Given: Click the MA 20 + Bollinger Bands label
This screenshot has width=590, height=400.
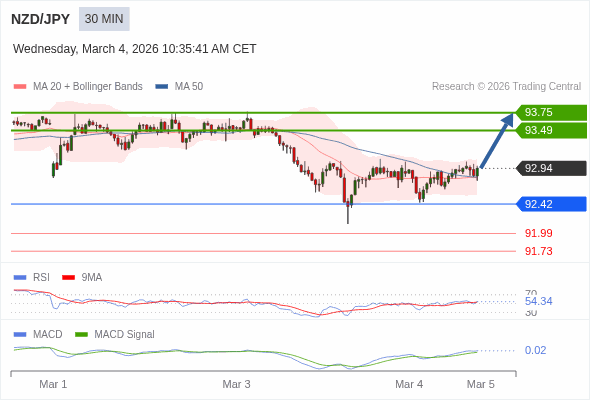Looking at the screenshot, I should coord(88,87).
